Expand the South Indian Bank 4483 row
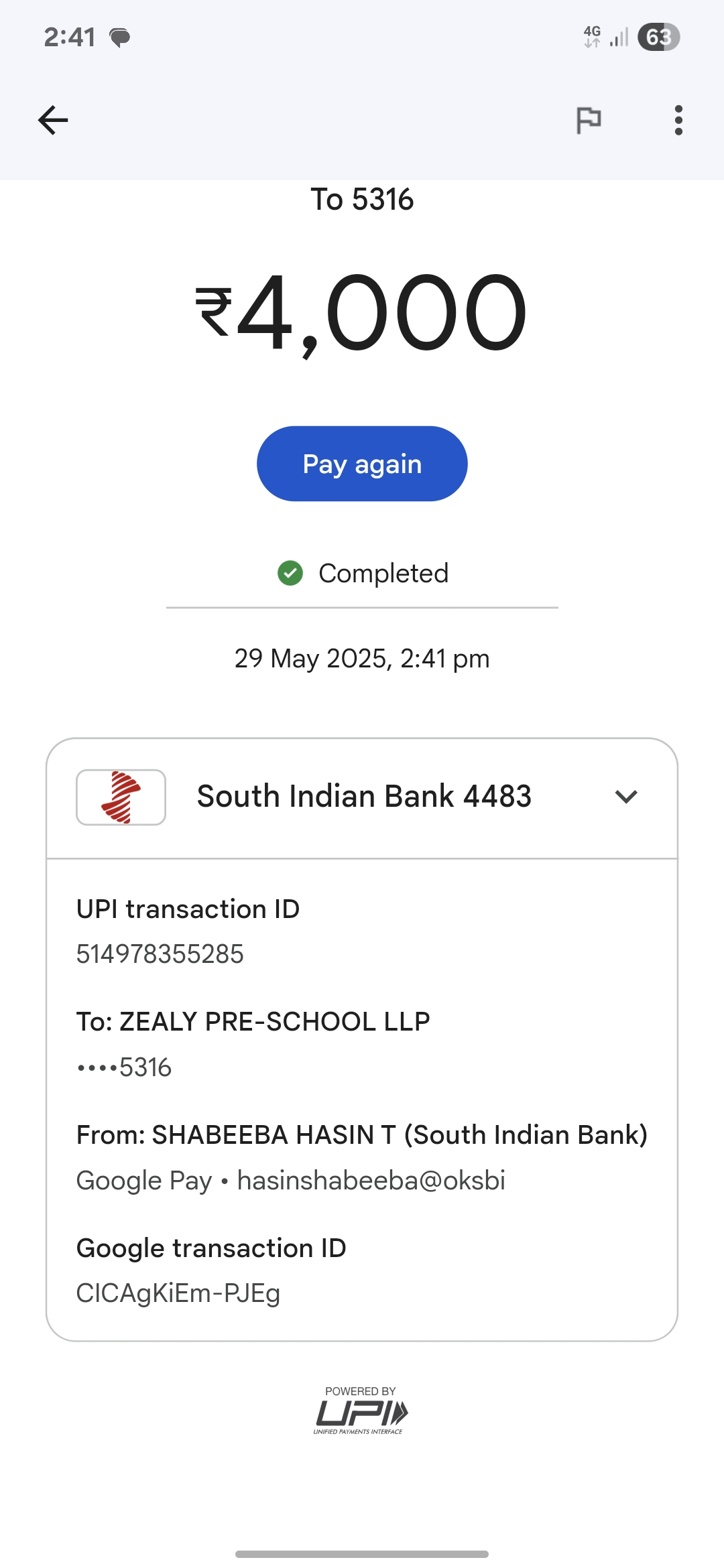 click(x=363, y=797)
